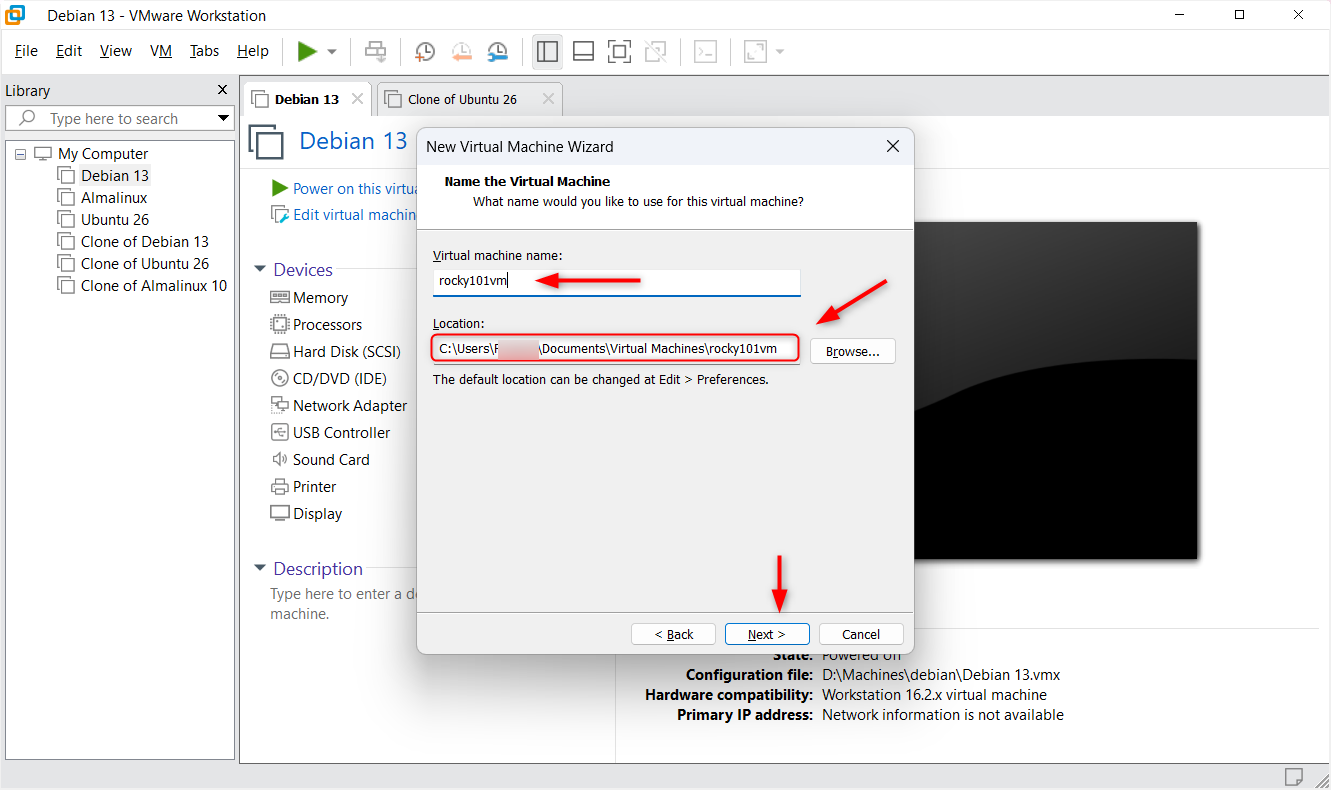Open the snapshot manager icon
1331x790 pixels.
click(497, 52)
